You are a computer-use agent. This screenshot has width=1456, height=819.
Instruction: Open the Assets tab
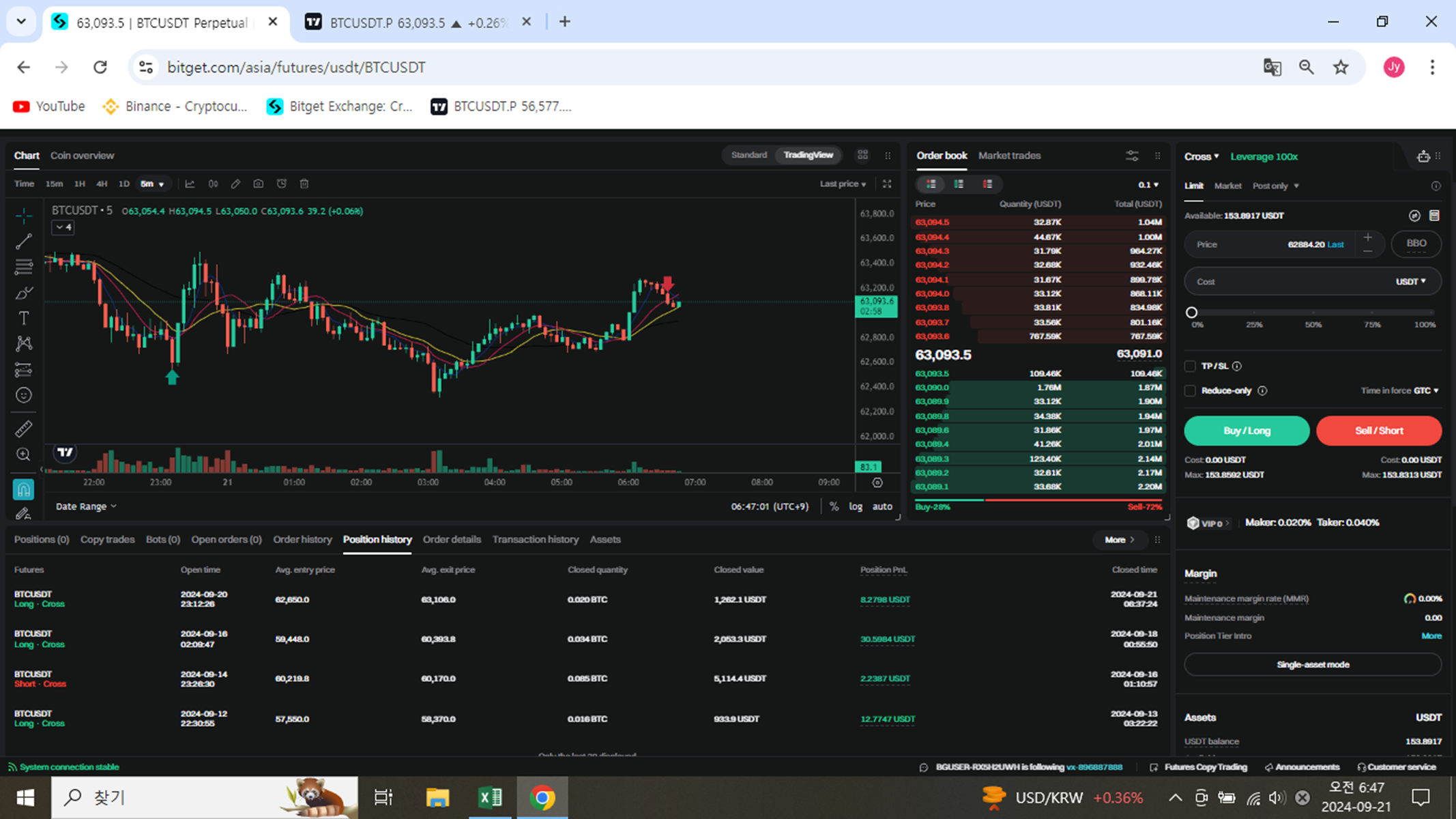click(605, 539)
